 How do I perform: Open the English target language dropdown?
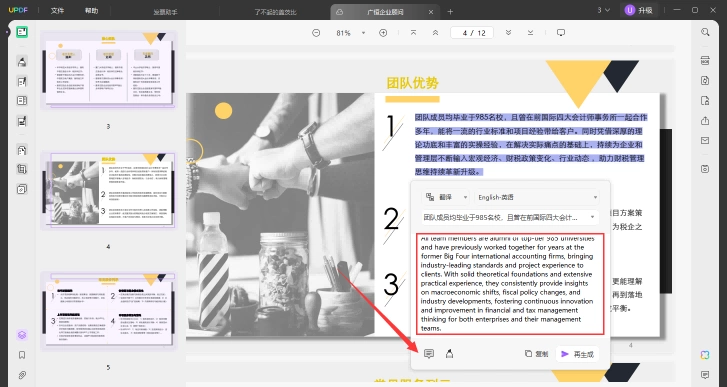click(536, 197)
